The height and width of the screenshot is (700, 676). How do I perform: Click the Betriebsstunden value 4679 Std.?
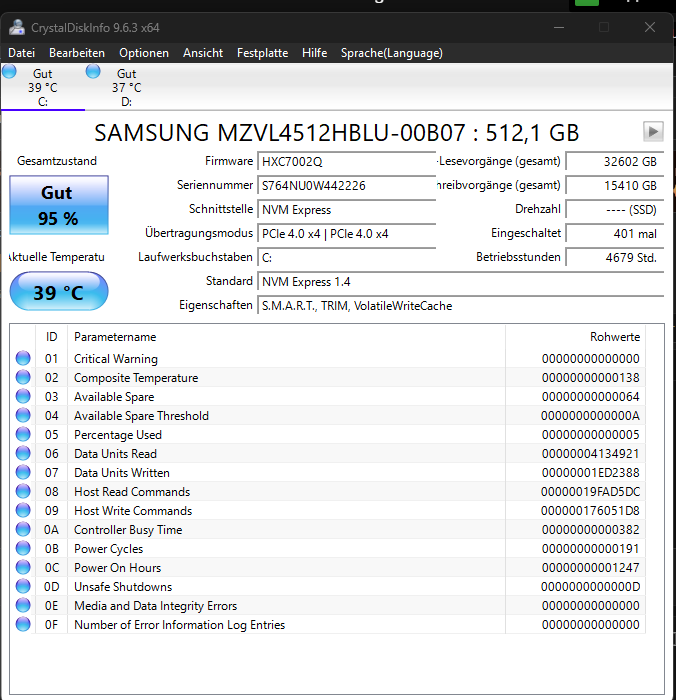pyautogui.click(x=614, y=258)
